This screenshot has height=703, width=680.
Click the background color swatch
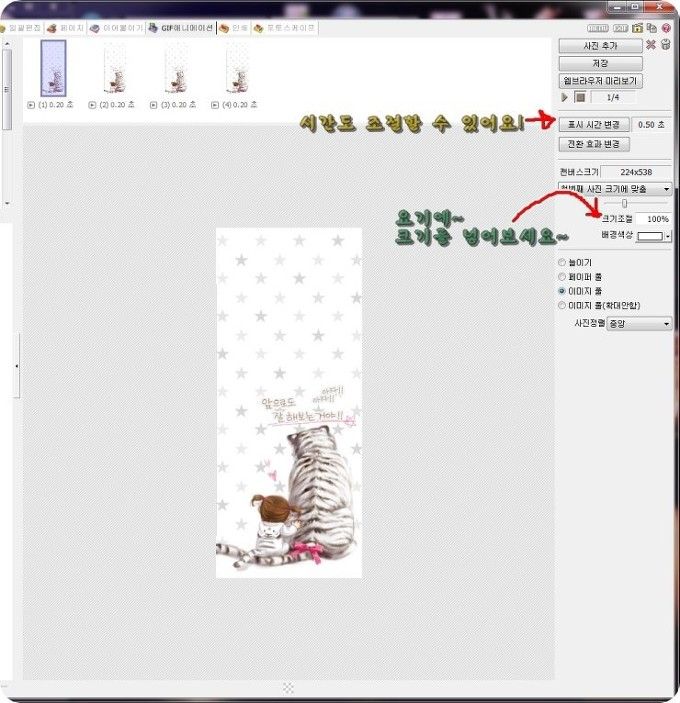point(650,236)
